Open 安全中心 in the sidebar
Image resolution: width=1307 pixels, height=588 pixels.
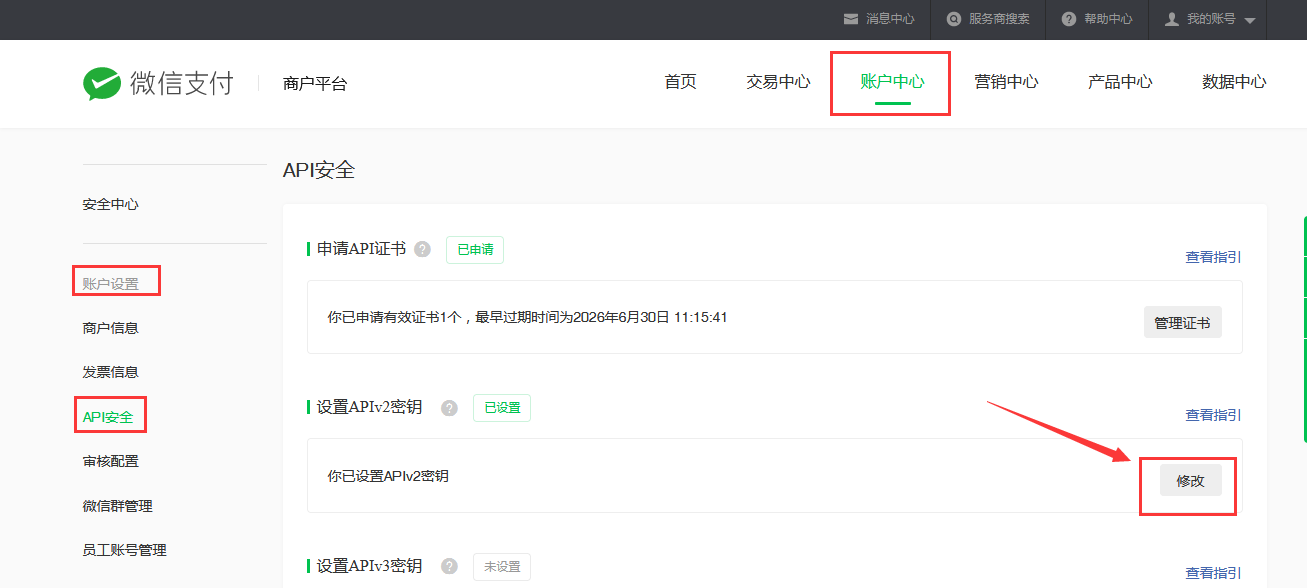click(110, 204)
